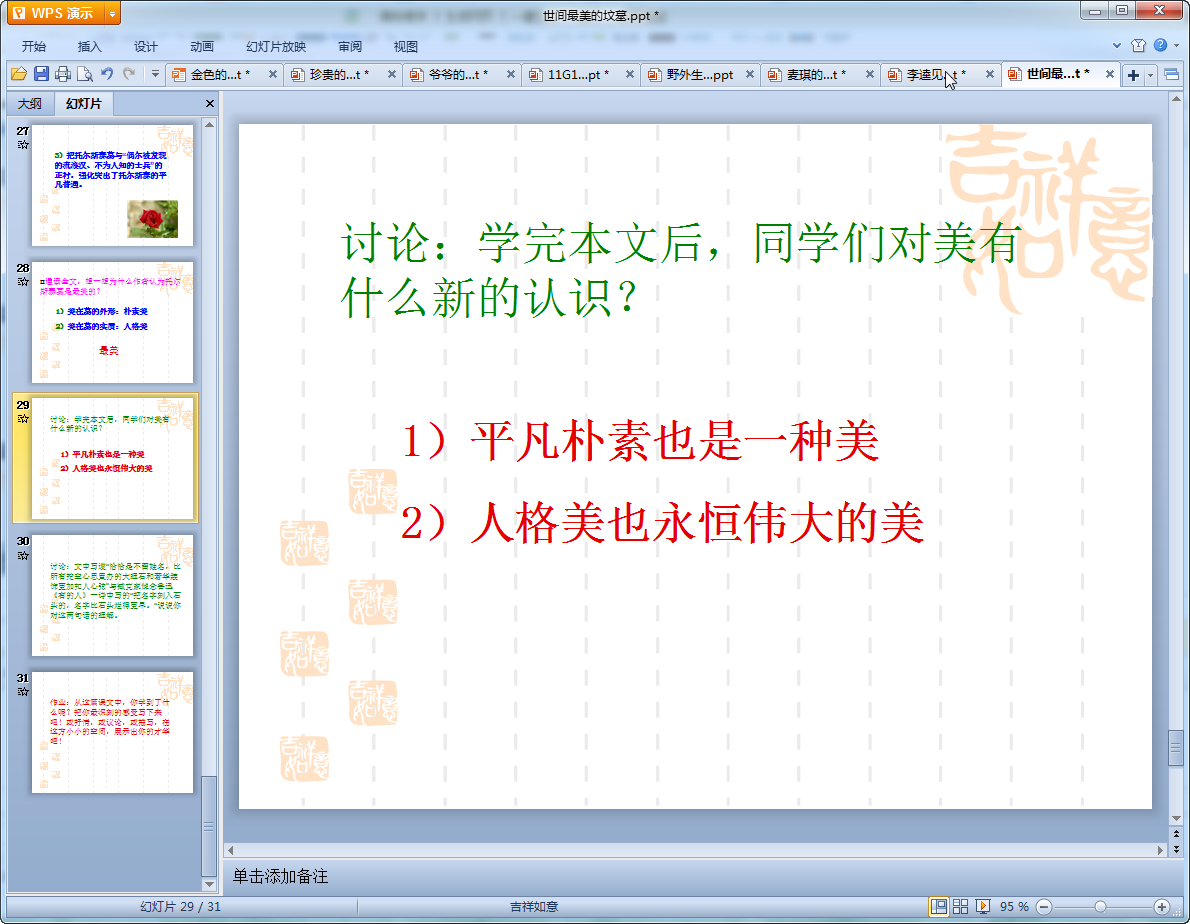
Task: Click the new tab plus icon
Action: [x=1133, y=75]
